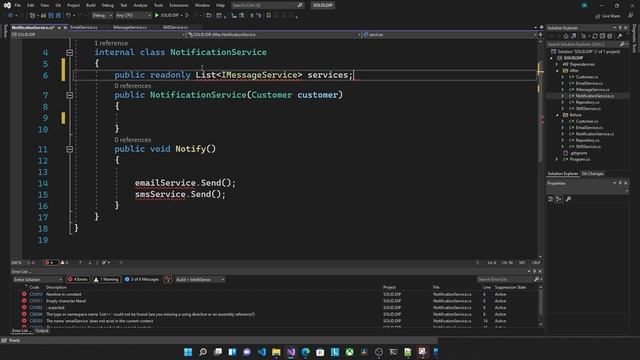Switch to the EmailService.cs tab
The height and width of the screenshot is (360, 640).
84,27
